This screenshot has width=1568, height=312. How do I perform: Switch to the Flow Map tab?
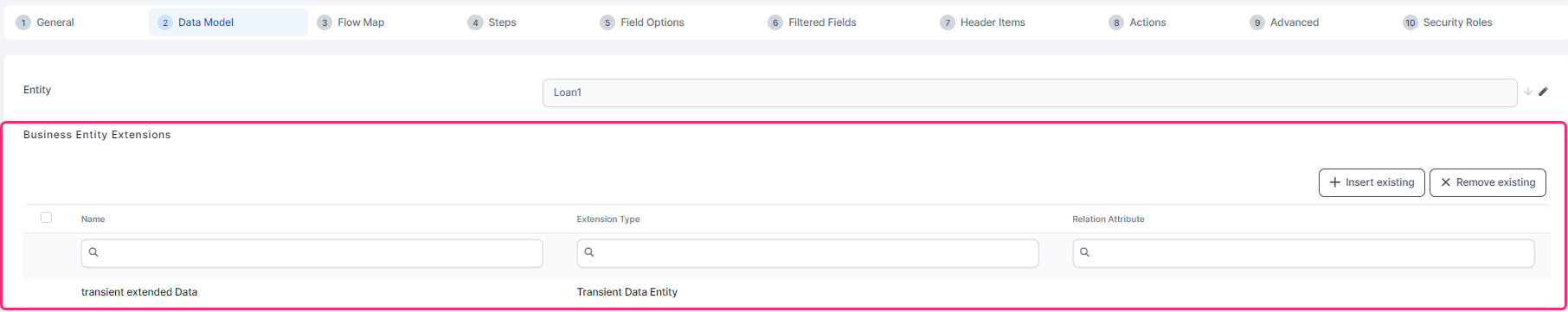361,22
